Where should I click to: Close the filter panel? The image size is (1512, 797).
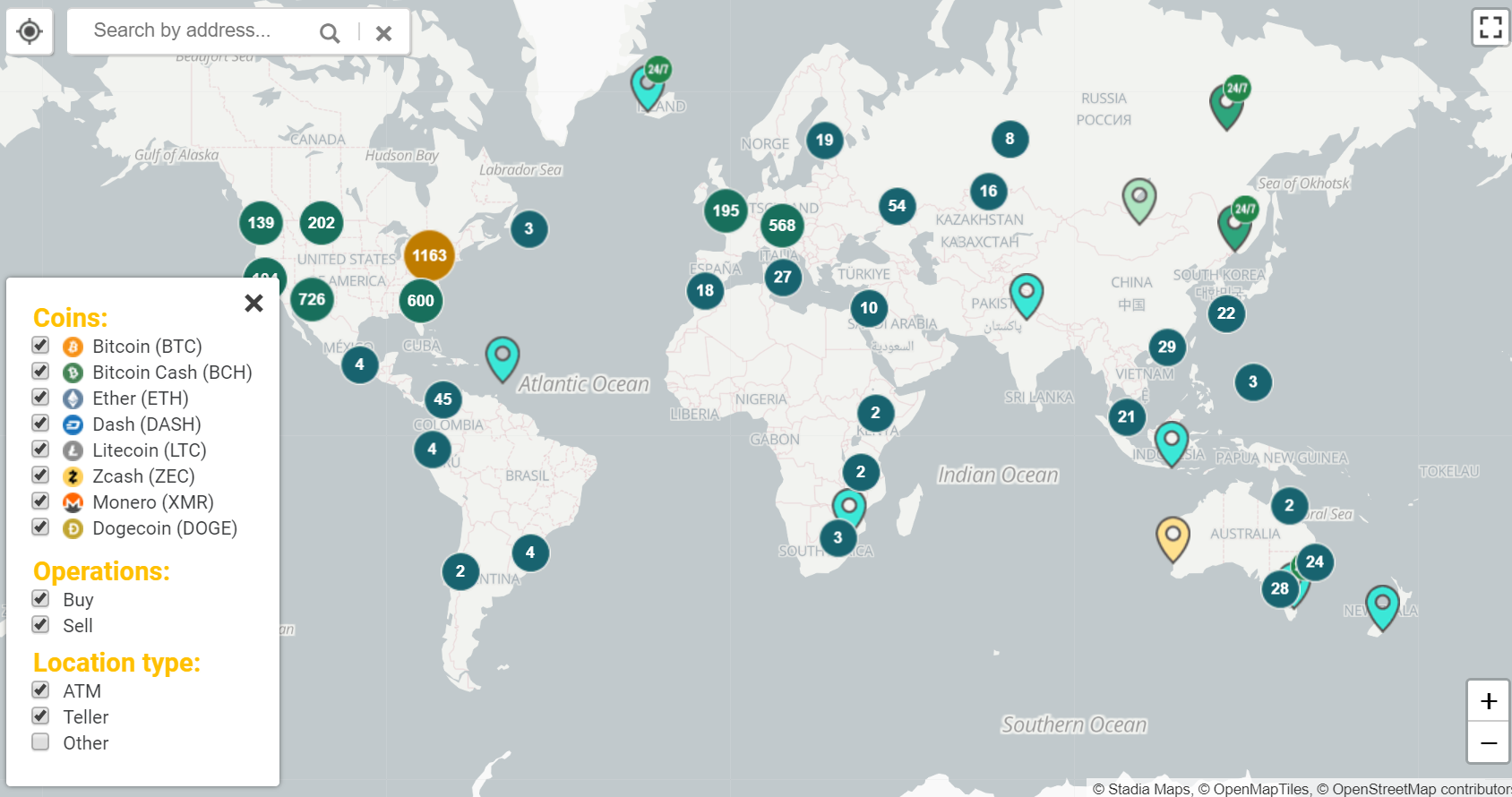(253, 303)
